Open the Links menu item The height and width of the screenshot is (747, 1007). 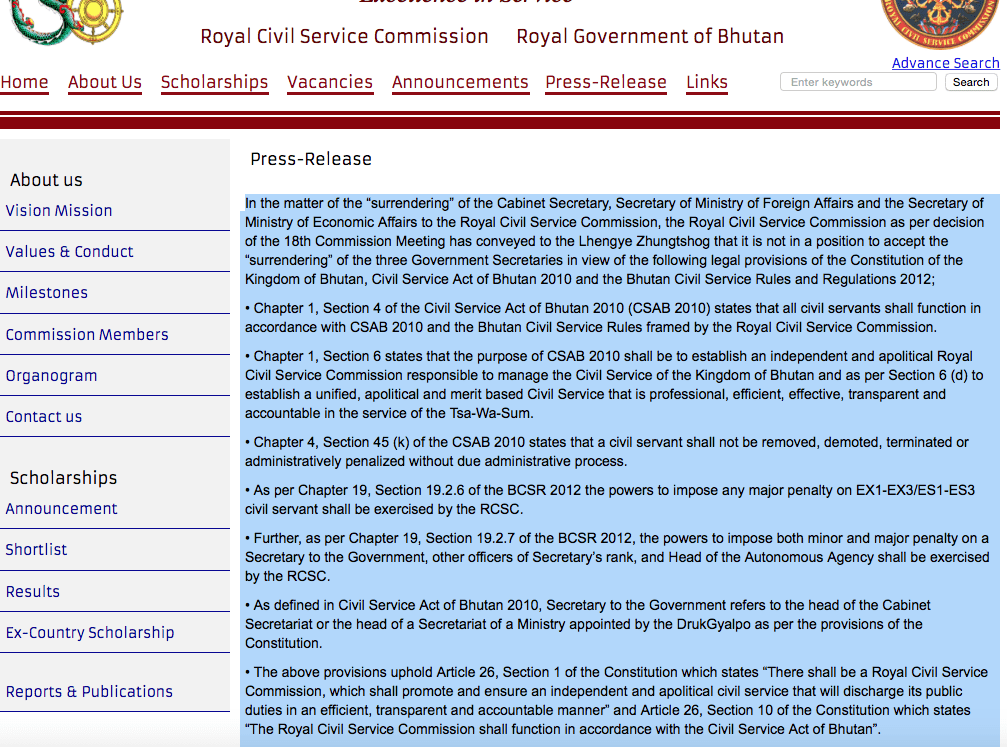pos(707,82)
